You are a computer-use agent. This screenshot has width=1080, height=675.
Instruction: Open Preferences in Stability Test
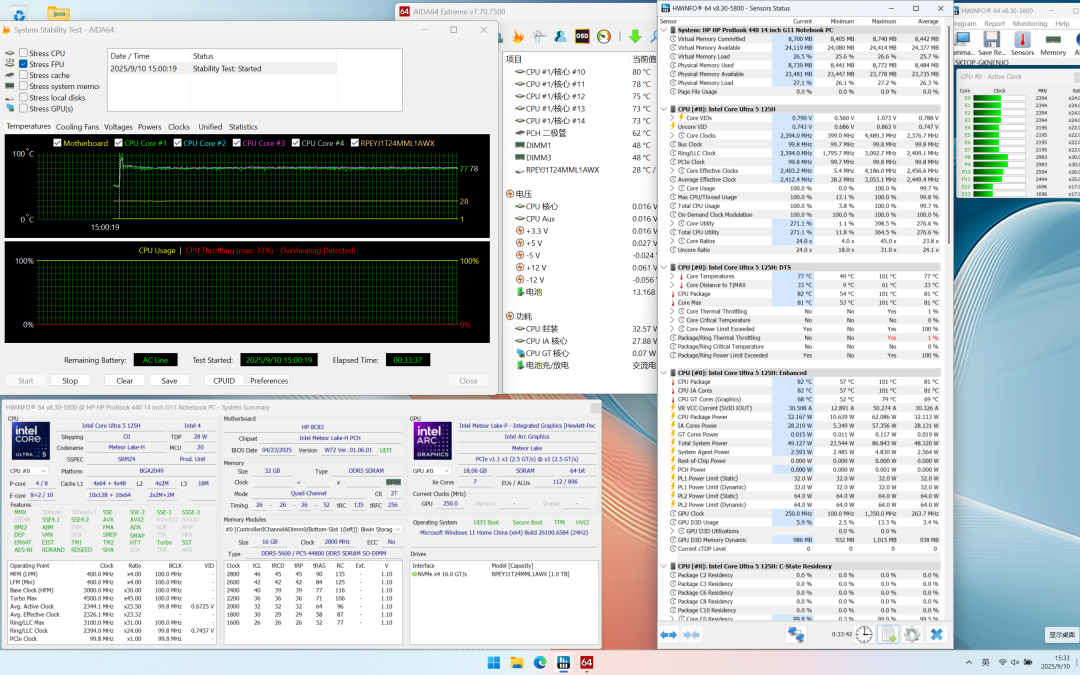pyautogui.click(x=269, y=381)
